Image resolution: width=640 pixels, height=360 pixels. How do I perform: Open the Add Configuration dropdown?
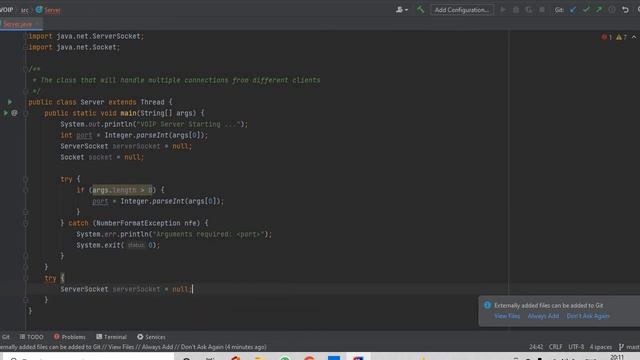pyautogui.click(x=462, y=10)
